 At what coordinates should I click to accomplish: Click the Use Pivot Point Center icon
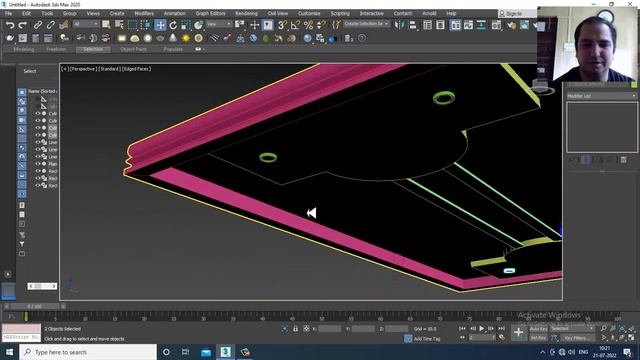click(x=240, y=25)
